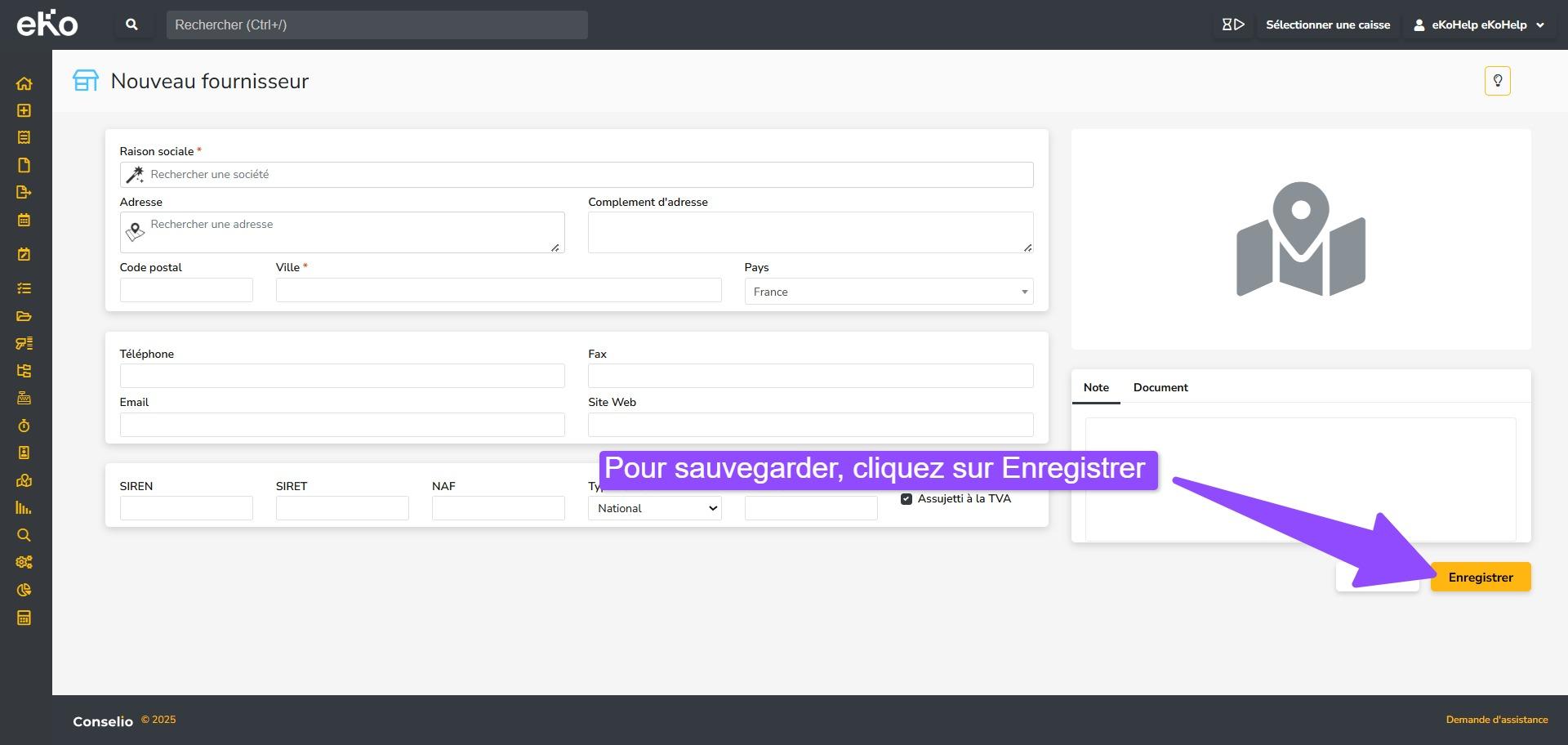Click the lightbulb help icon
The width and height of the screenshot is (1568, 745).
[1497, 81]
